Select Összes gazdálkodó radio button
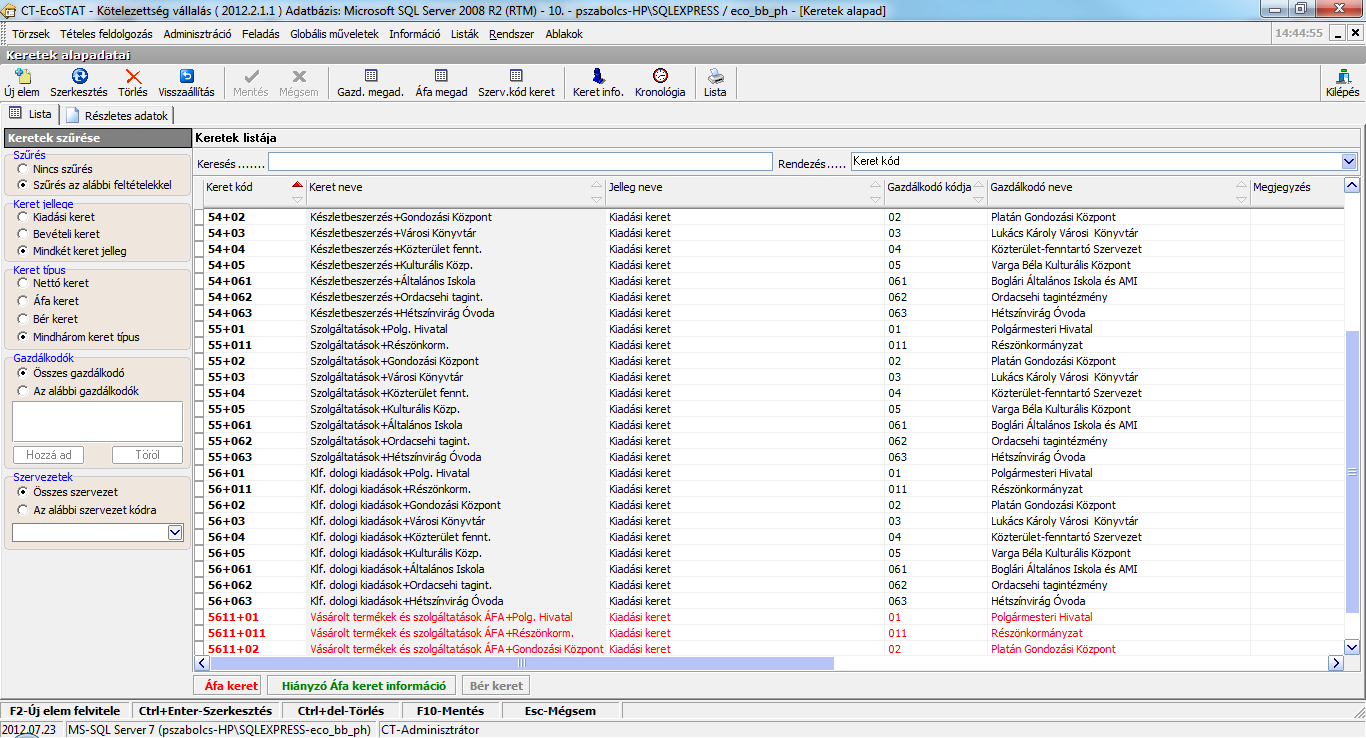Screen dimensions: 1366x738 tap(22, 373)
